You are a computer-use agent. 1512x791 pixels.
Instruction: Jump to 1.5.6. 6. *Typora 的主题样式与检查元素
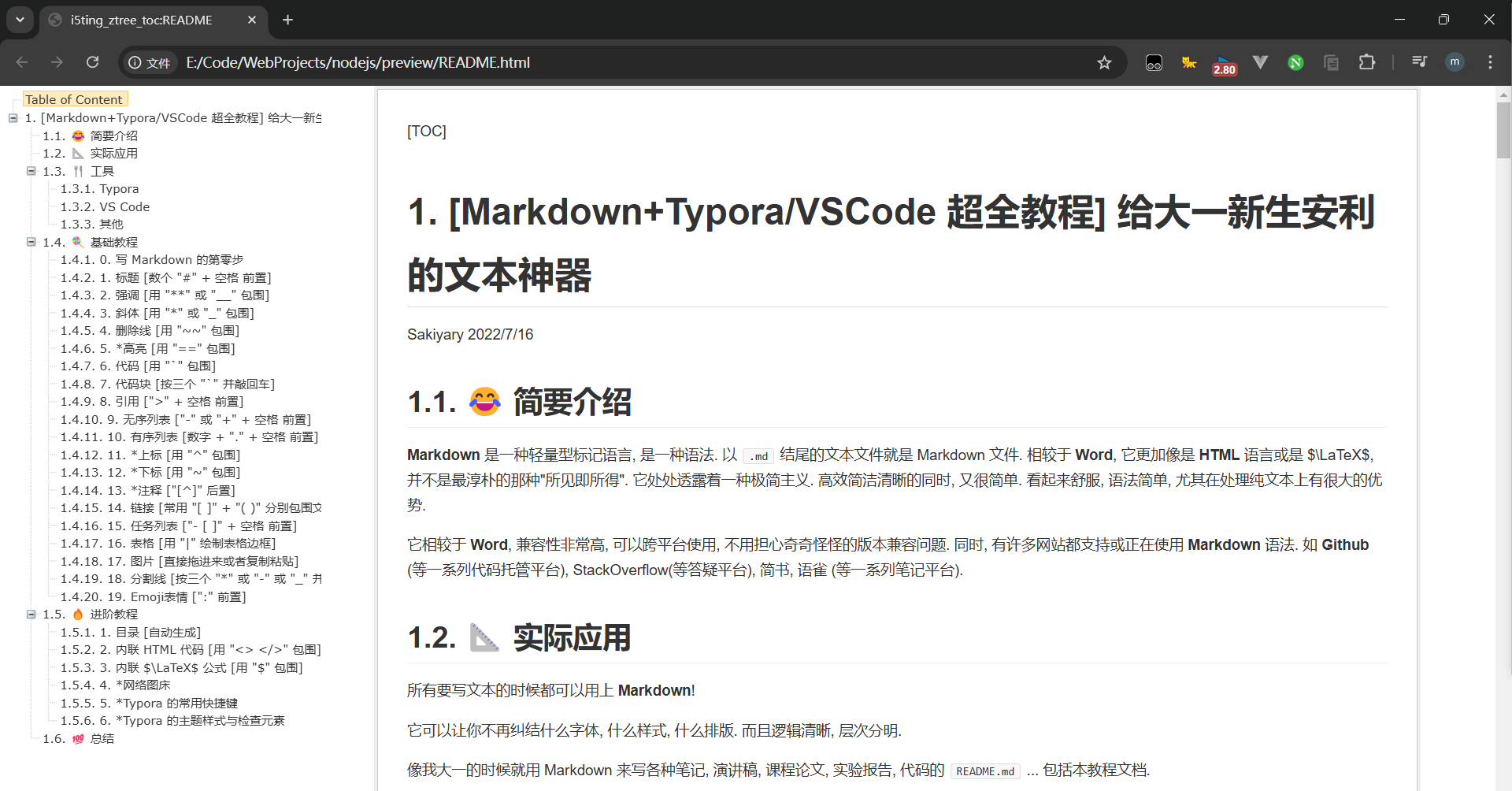(172, 721)
